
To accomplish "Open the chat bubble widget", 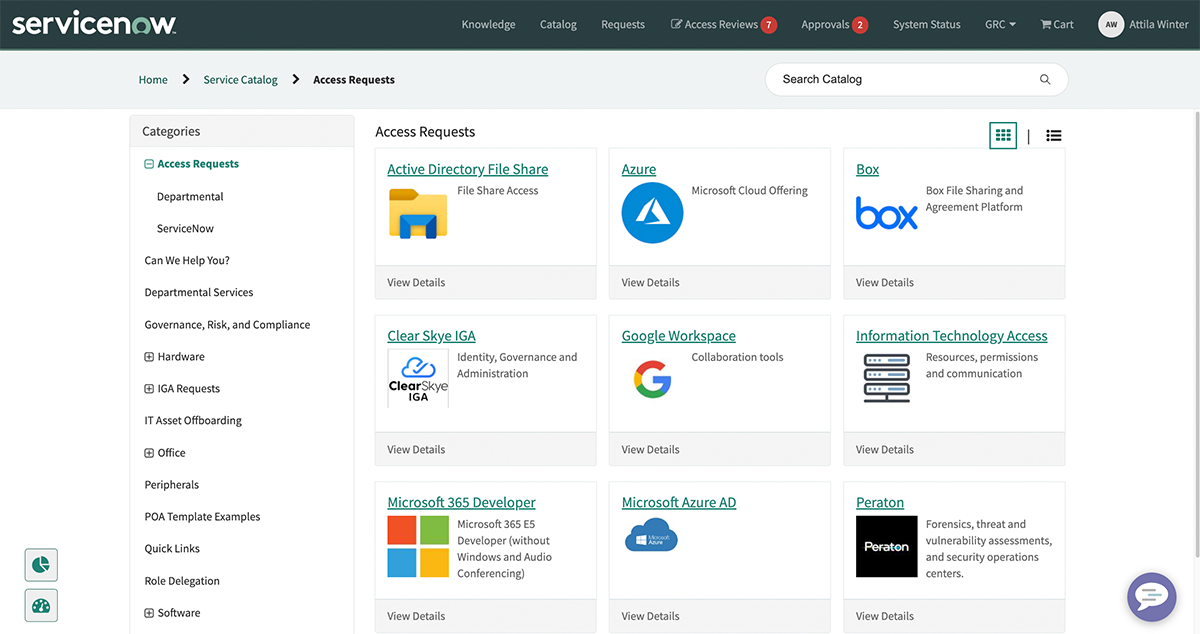I will click(x=1151, y=597).
